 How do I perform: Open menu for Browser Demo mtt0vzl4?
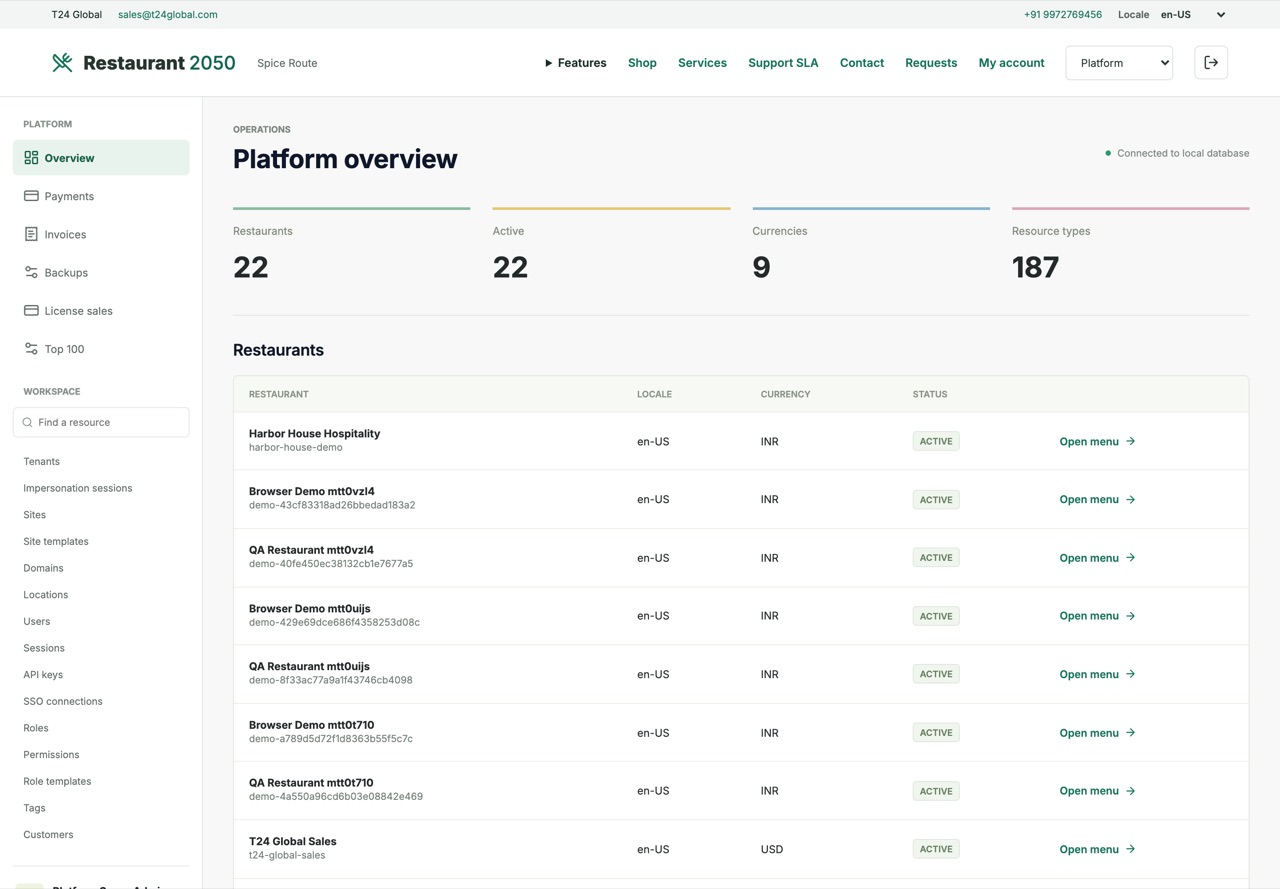tap(1097, 499)
